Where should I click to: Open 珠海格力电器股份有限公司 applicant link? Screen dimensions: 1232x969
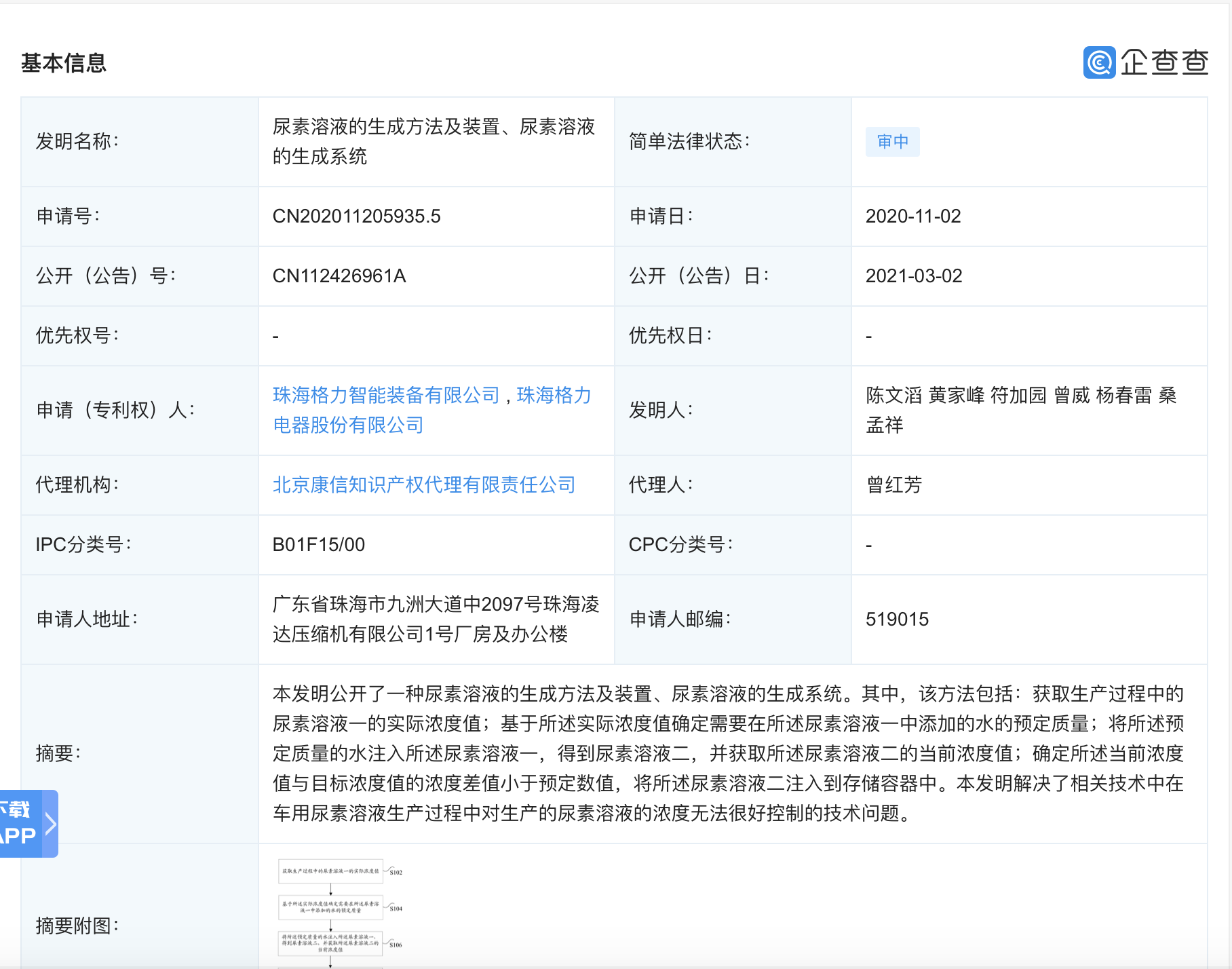432,410
